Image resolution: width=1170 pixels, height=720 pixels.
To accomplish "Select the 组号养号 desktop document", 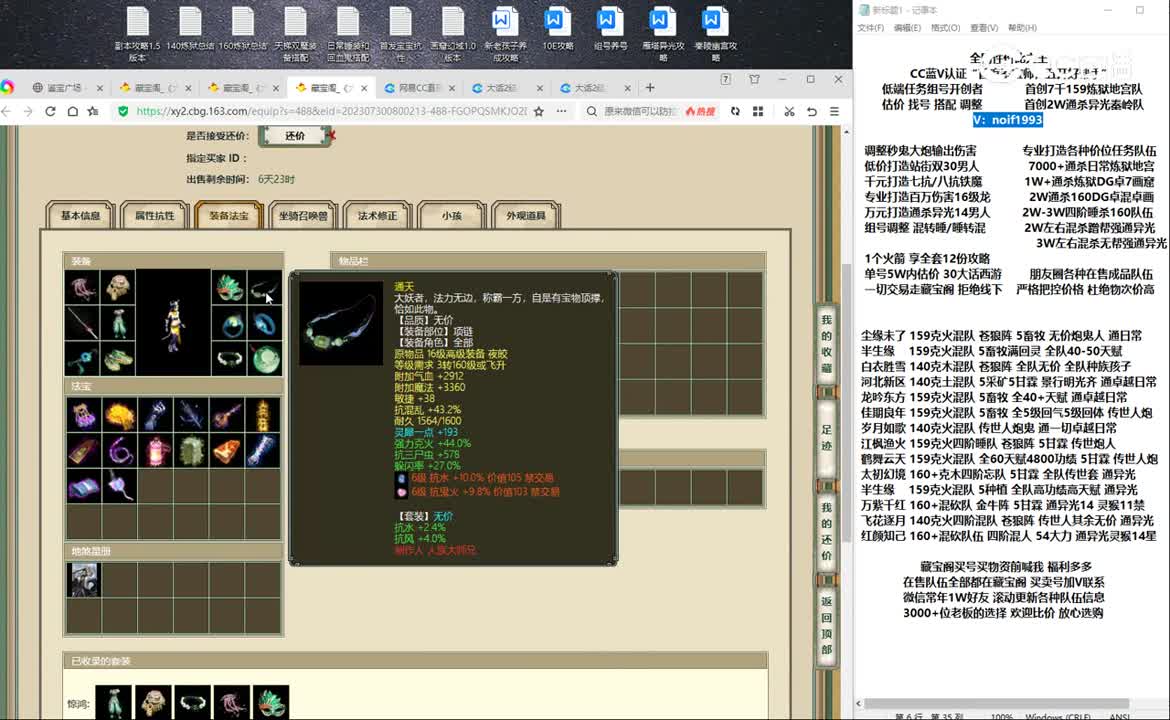I will (x=610, y=31).
